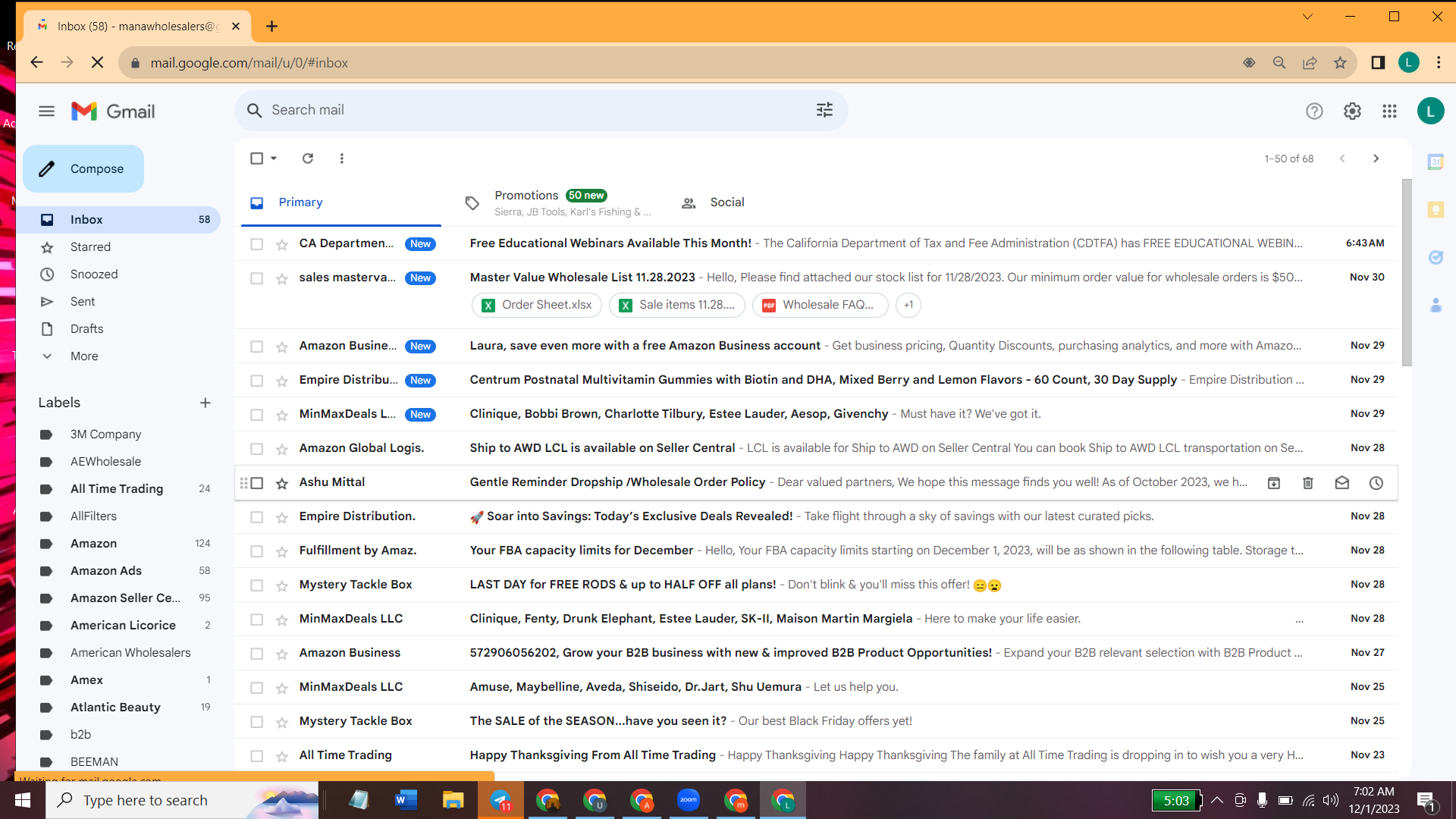This screenshot has width=1456, height=819.
Task: Bookmark this page with star icon
Action: coord(1340,63)
